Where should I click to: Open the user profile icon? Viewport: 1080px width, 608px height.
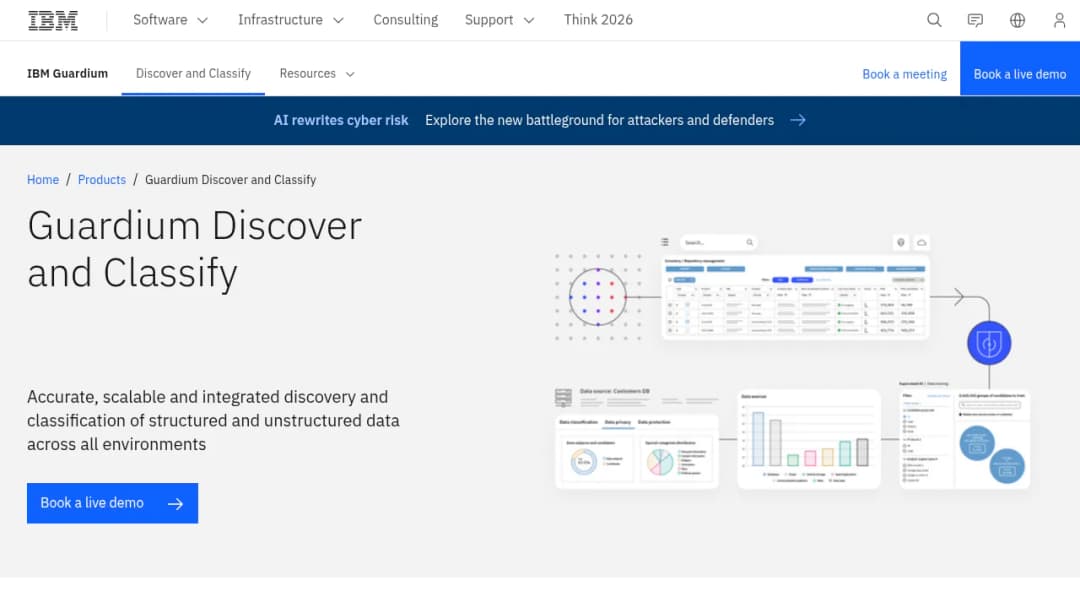[1059, 20]
